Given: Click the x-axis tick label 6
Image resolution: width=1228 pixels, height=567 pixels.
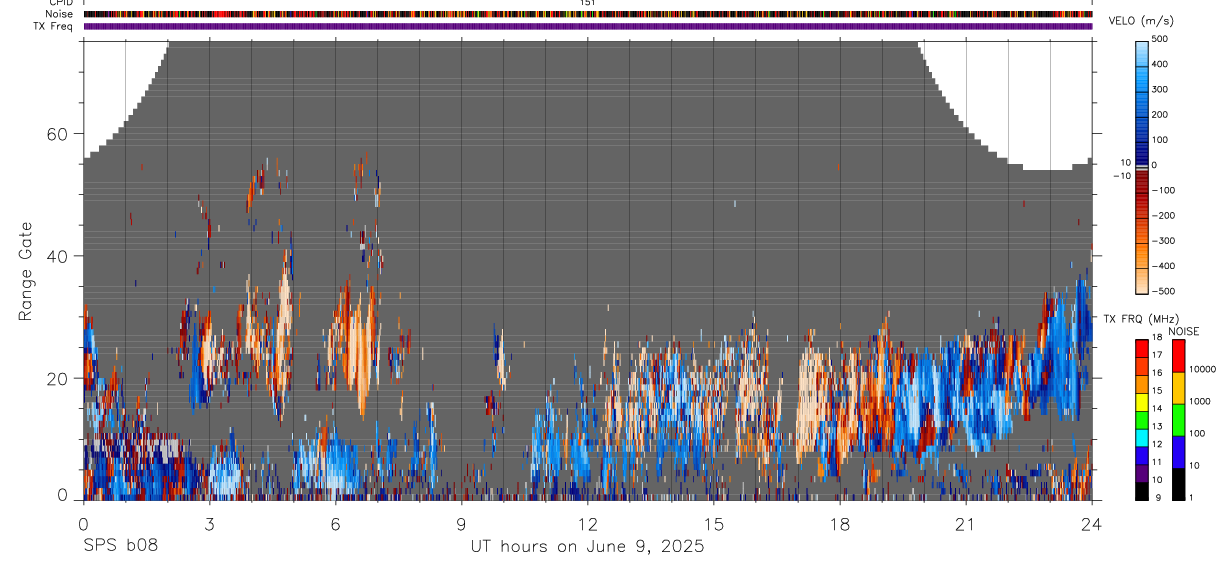Looking at the screenshot, I should (x=335, y=524).
